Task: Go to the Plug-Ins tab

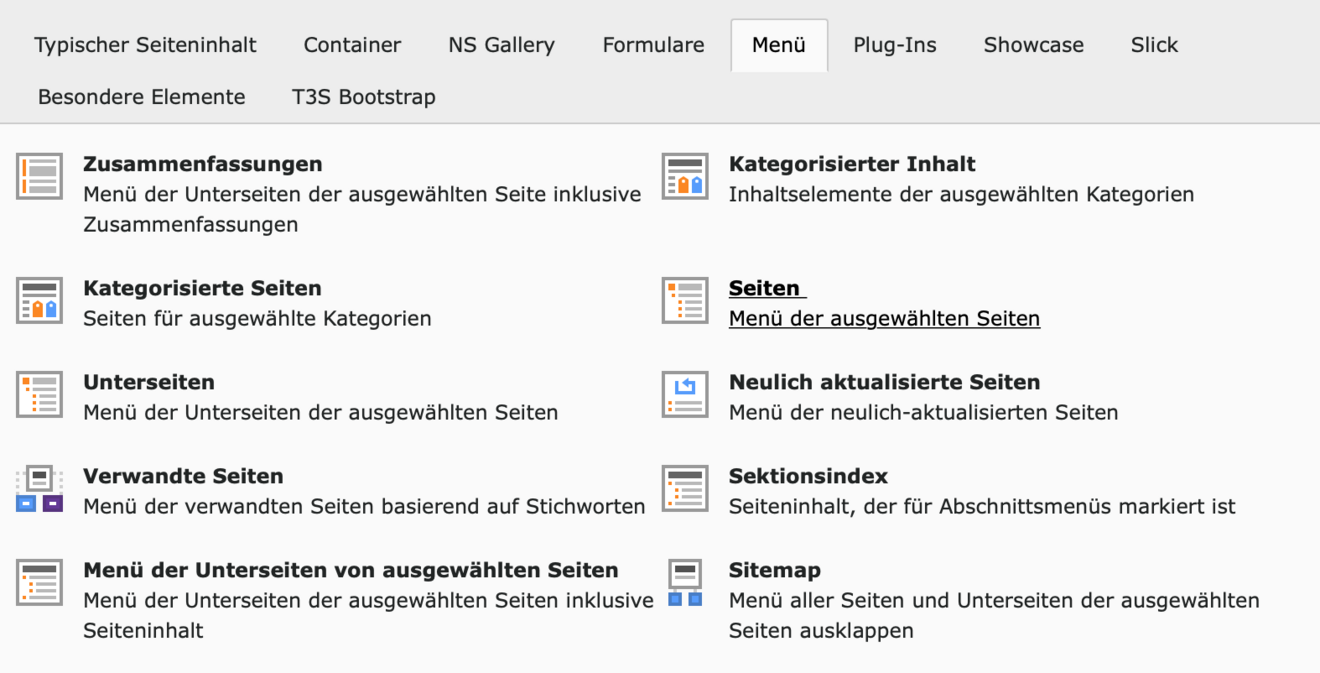Action: (894, 45)
